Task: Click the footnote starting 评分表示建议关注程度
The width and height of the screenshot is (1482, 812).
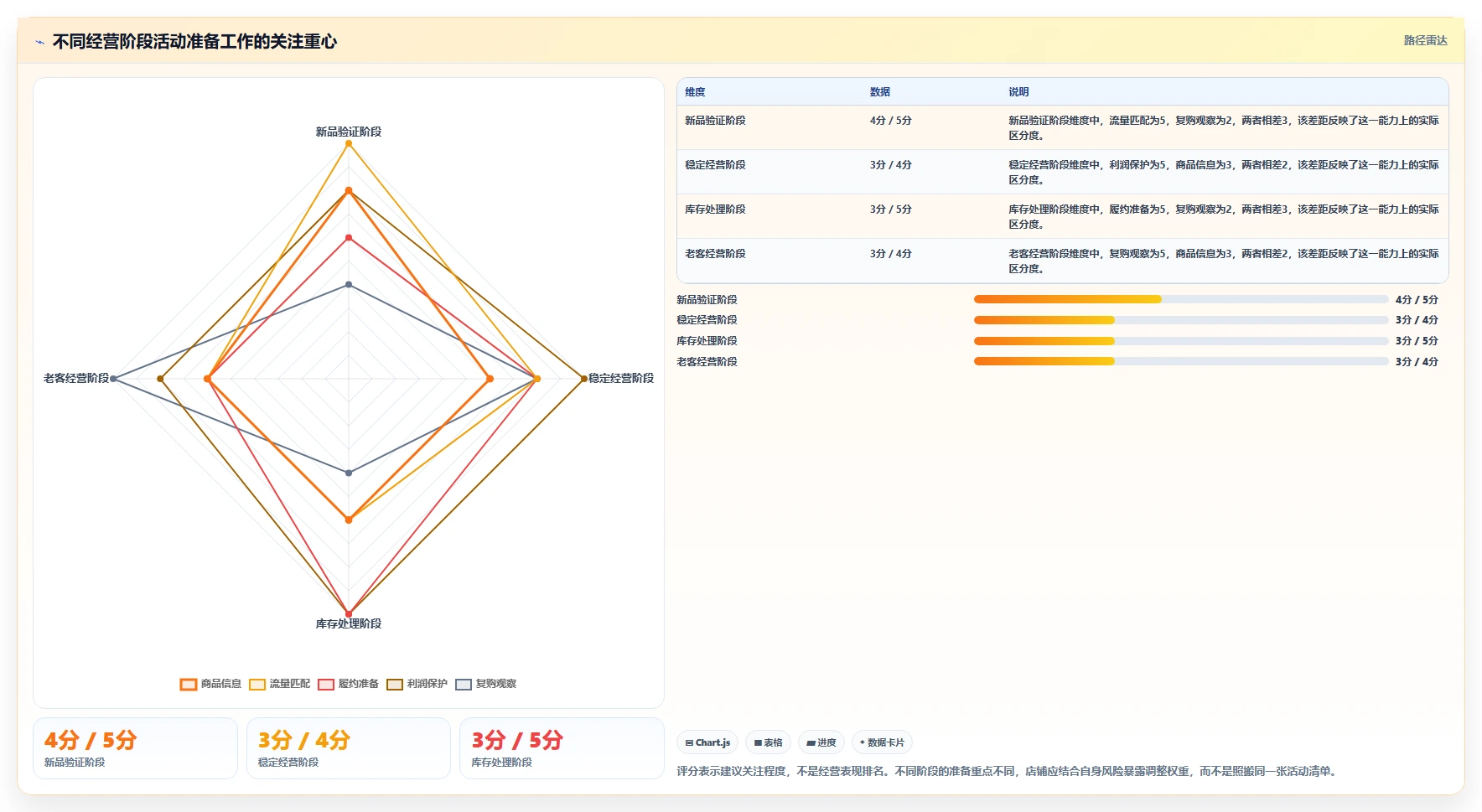Action: point(1008,771)
